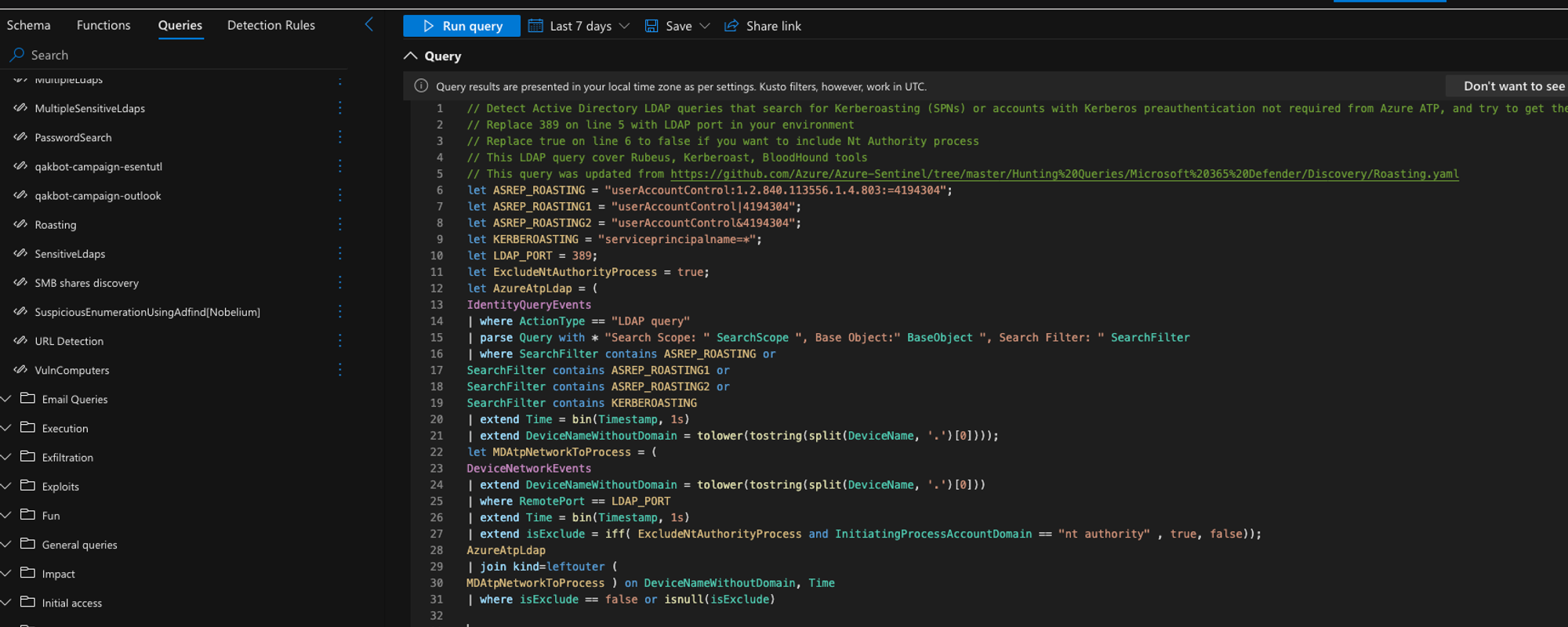Switch to the Schema tab

tap(29, 25)
